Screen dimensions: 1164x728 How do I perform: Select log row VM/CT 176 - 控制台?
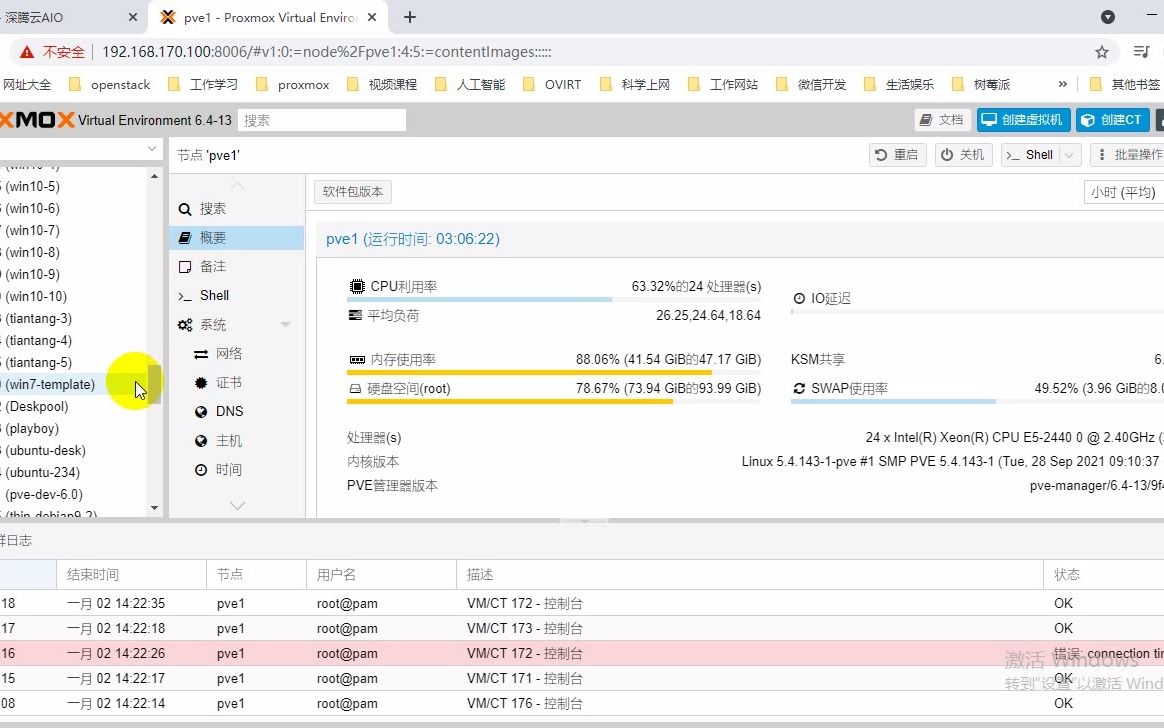tap(582, 704)
